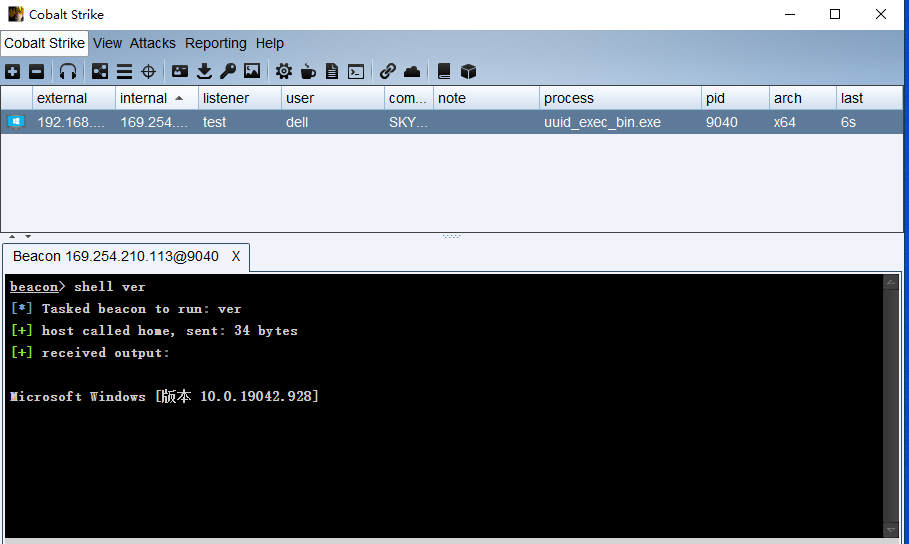Open Listeners via headphones icon
Viewport: 909px width, 544px height.
click(68, 71)
